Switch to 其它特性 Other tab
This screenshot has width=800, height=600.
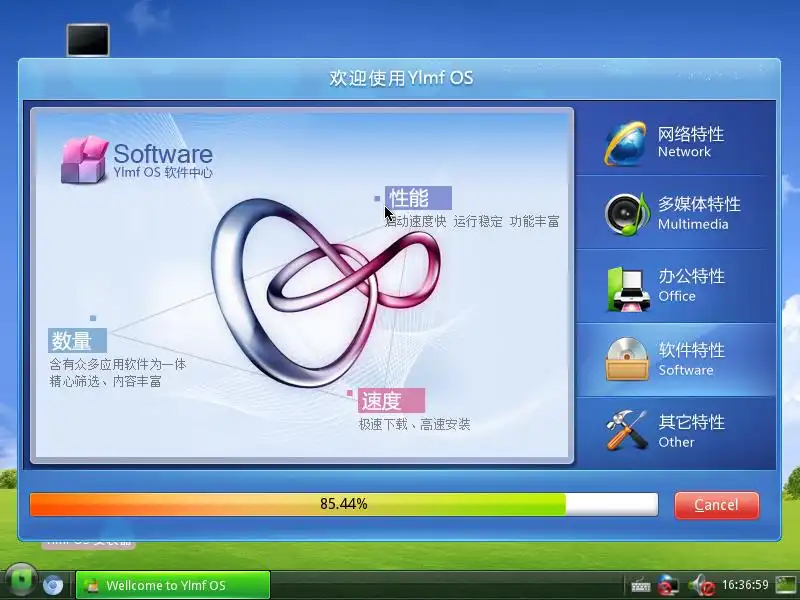pos(676,433)
